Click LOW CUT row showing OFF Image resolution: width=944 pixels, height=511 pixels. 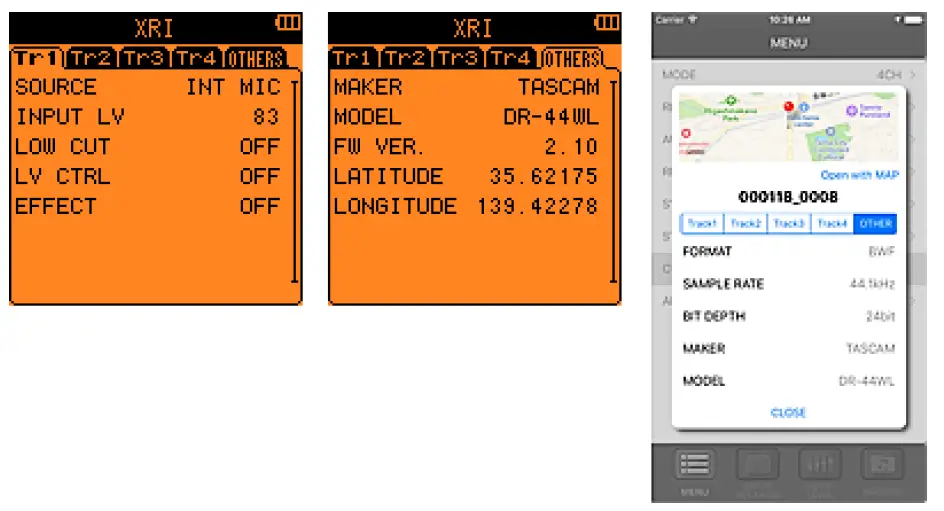point(148,146)
